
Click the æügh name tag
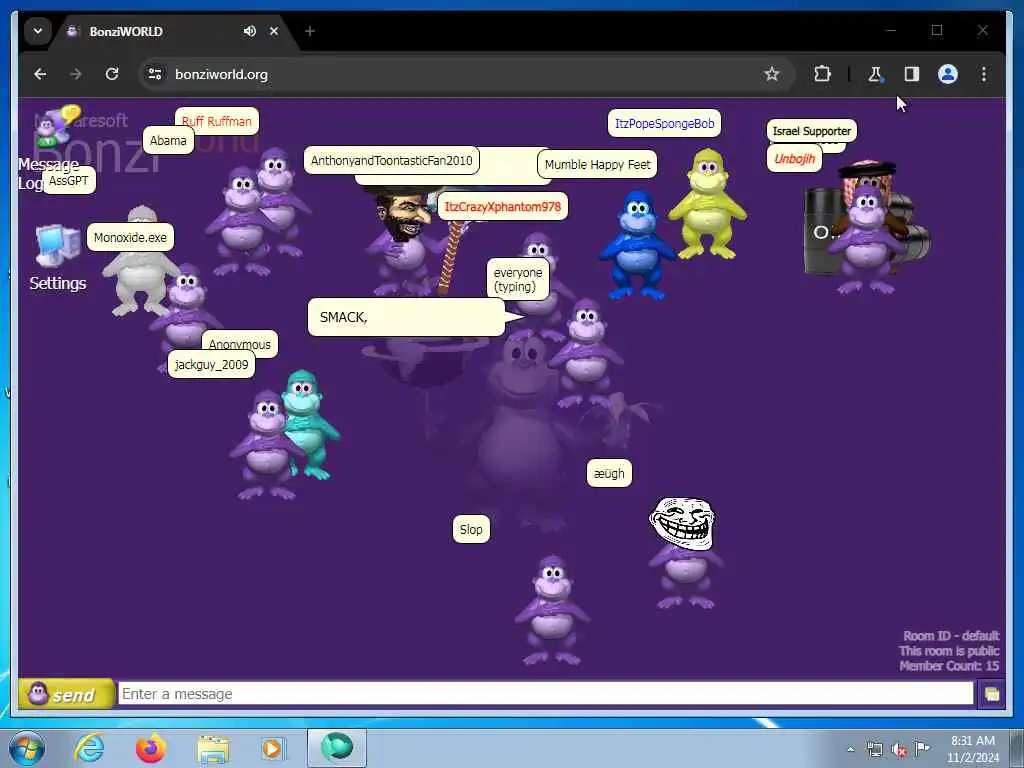click(609, 473)
